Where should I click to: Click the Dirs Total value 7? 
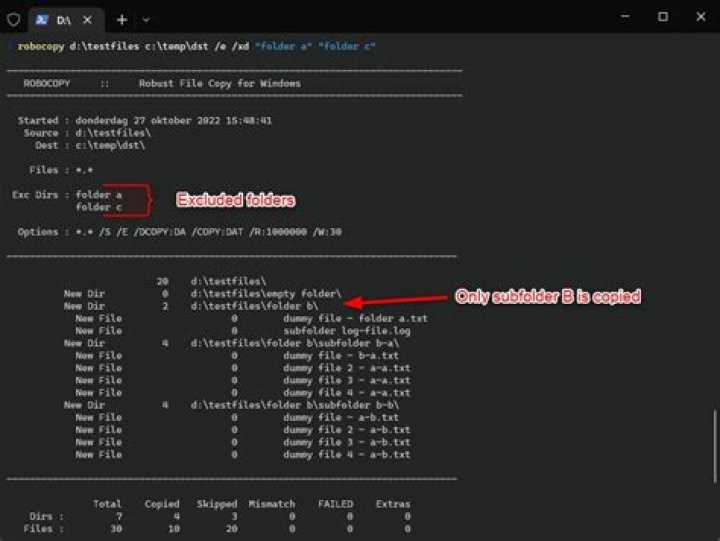pyautogui.click(x=119, y=516)
